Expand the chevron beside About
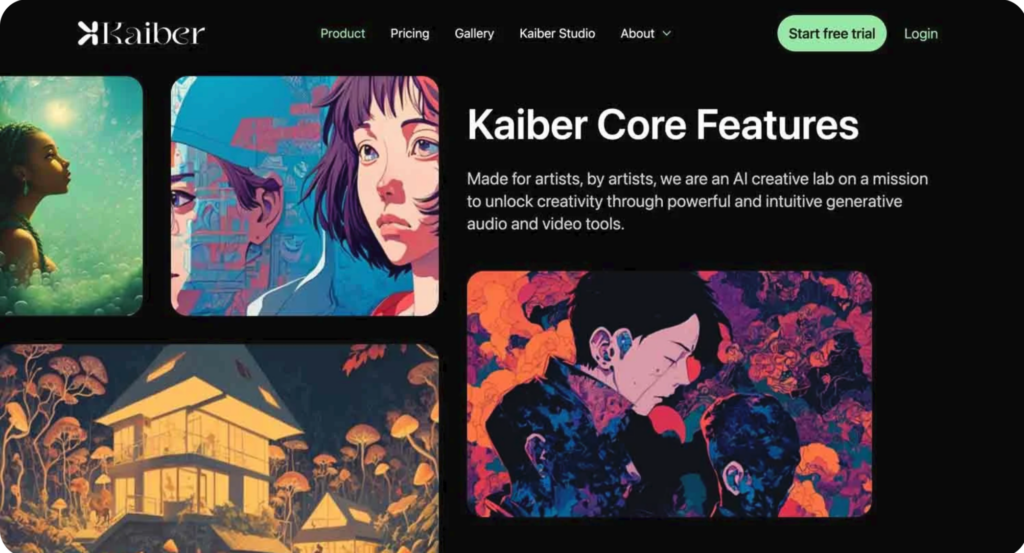Screen dimensions: 1024x553 tap(666, 33)
